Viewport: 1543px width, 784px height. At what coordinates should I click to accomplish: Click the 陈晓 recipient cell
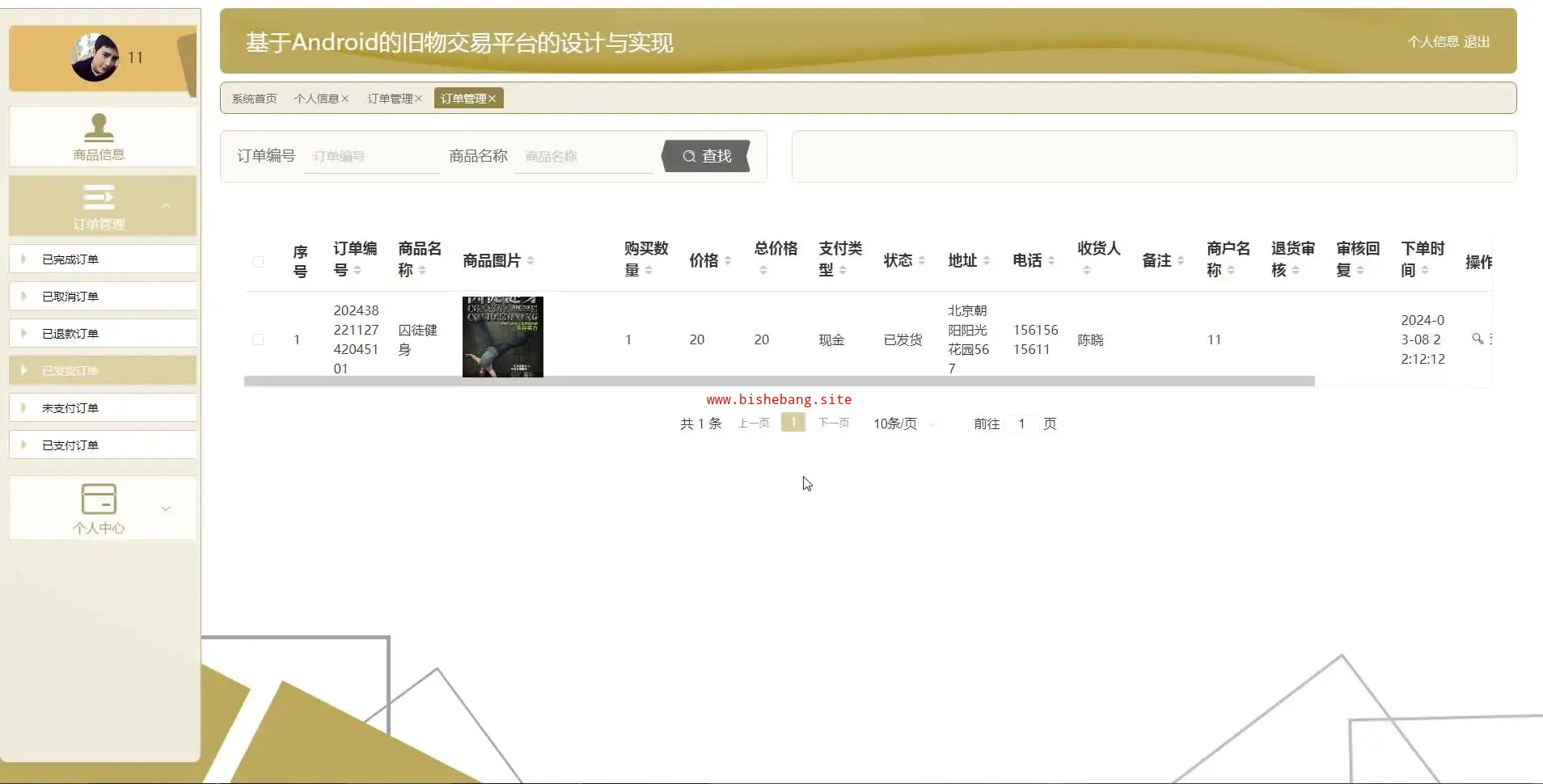coord(1090,340)
